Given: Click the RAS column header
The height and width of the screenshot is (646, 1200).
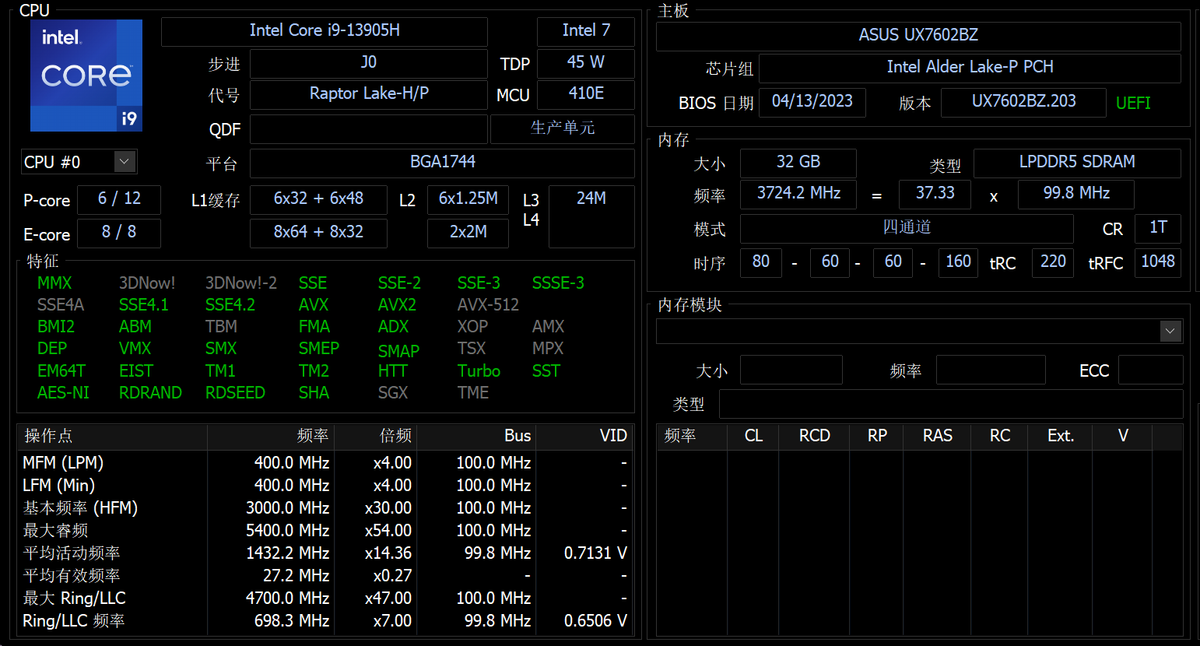Looking at the screenshot, I should click(x=937, y=436).
